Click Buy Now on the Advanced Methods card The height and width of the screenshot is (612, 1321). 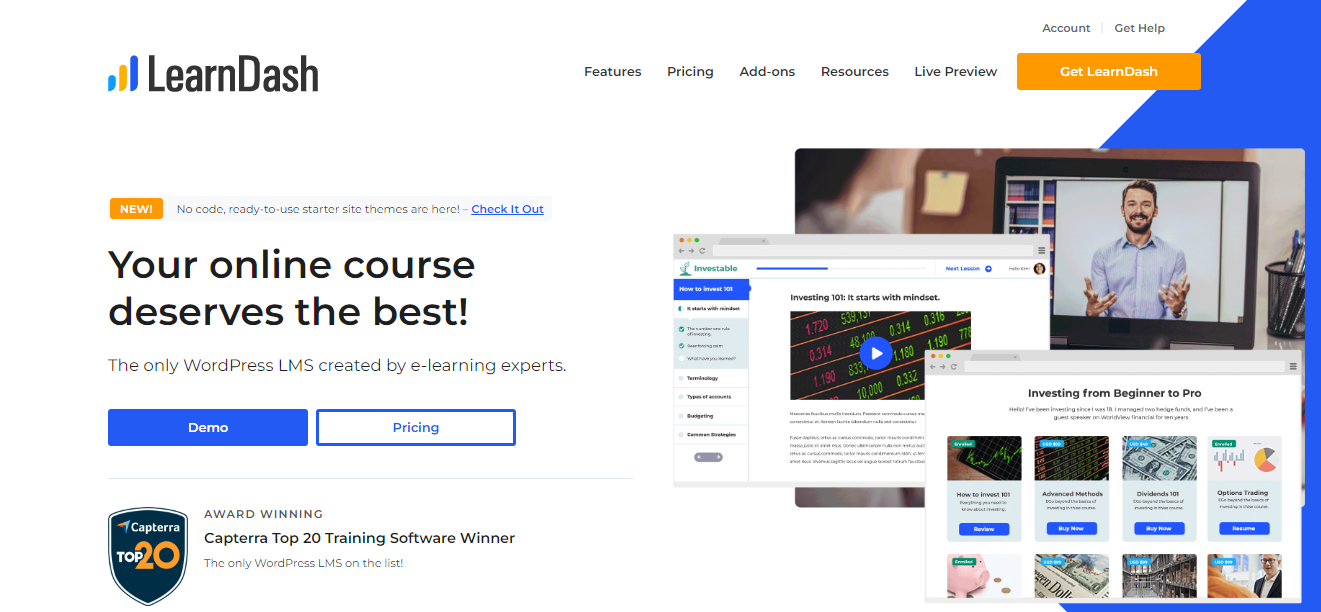point(1071,528)
